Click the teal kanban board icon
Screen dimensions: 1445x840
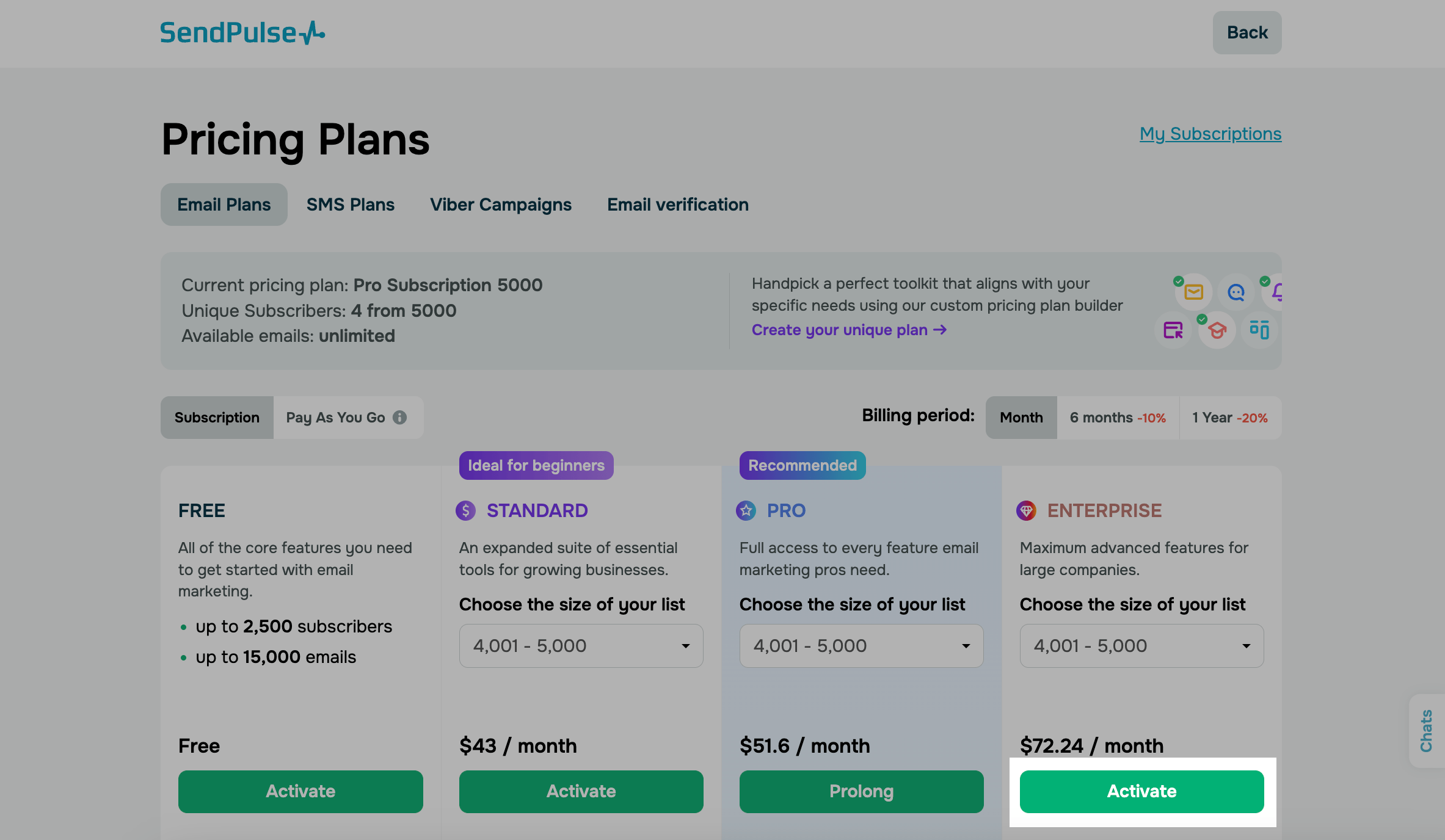click(1259, 330)
